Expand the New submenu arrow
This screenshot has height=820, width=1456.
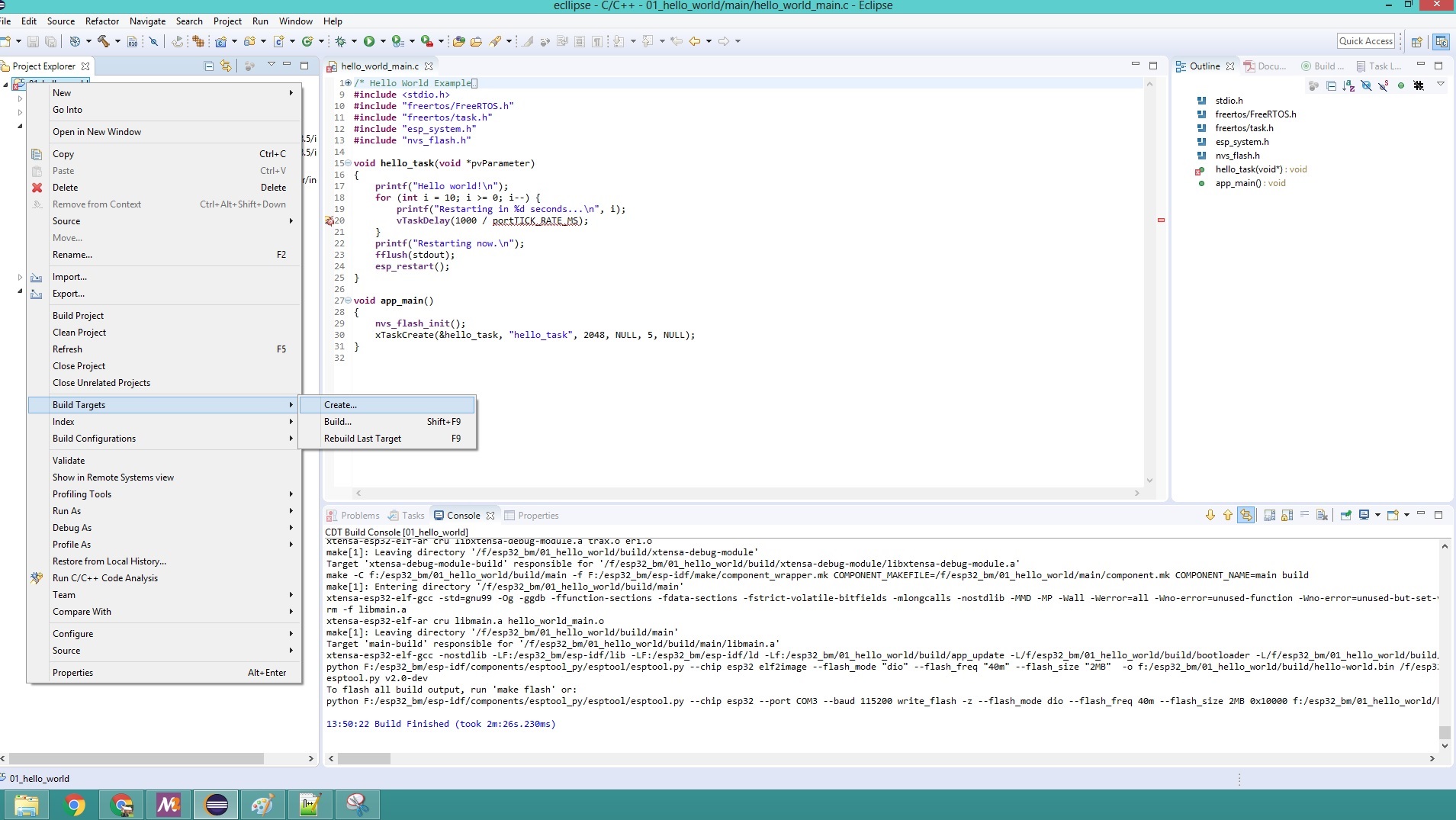(x=291, y=93)
